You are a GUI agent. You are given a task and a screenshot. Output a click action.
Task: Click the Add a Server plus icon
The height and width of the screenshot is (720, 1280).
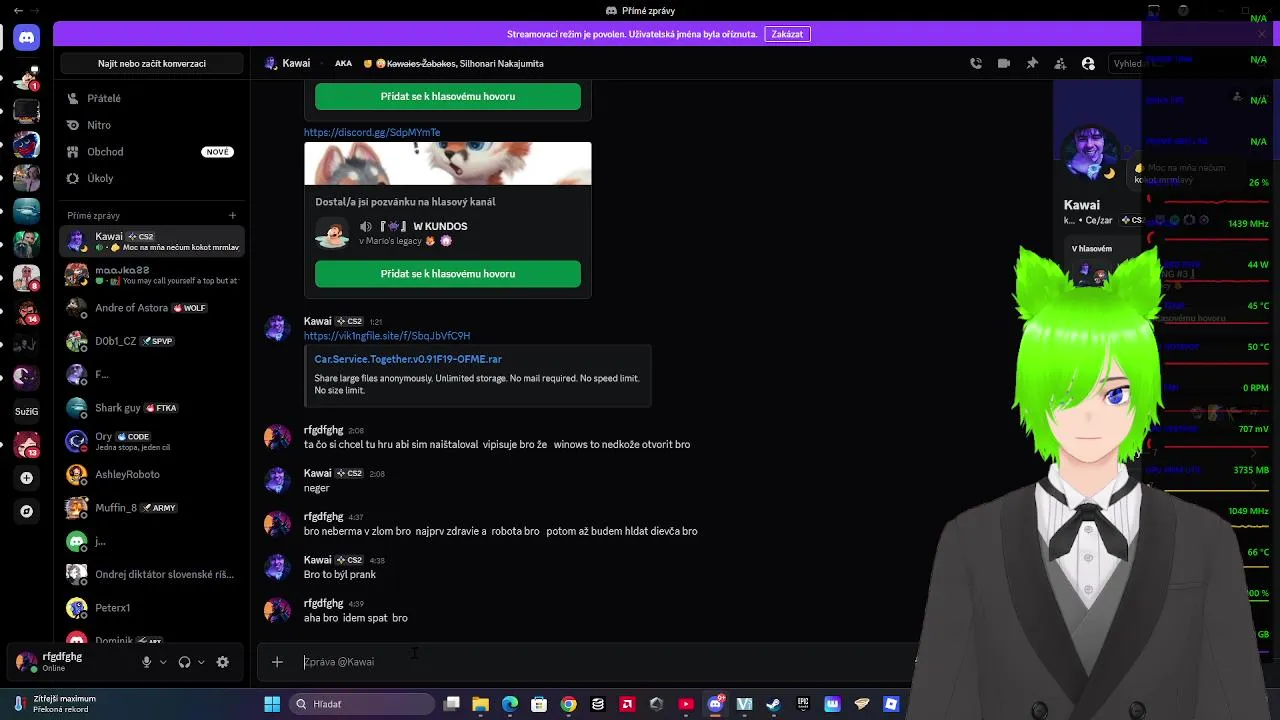point(27,478)
